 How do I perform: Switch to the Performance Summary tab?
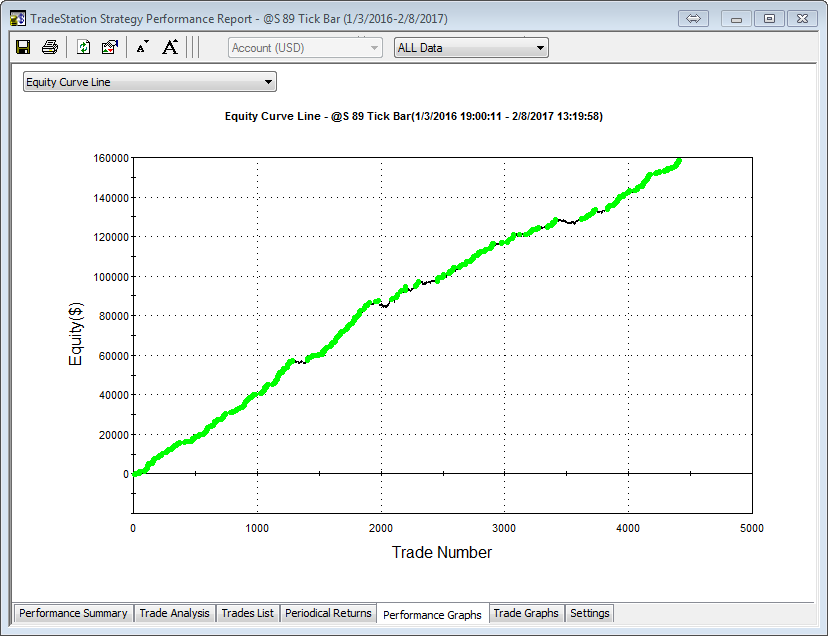click(73, 613)
